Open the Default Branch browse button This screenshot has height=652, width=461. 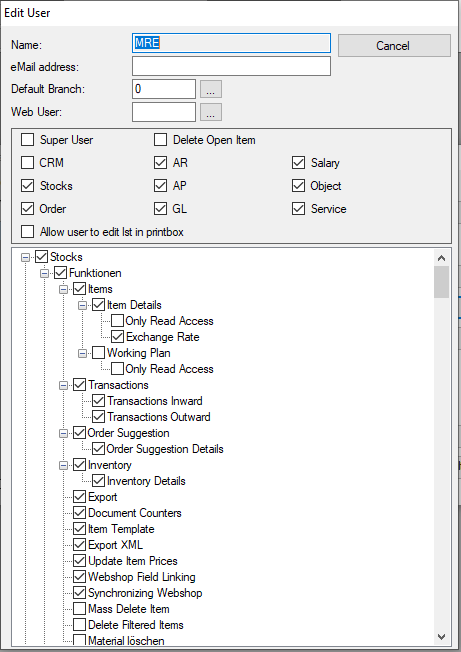[211, 89]
